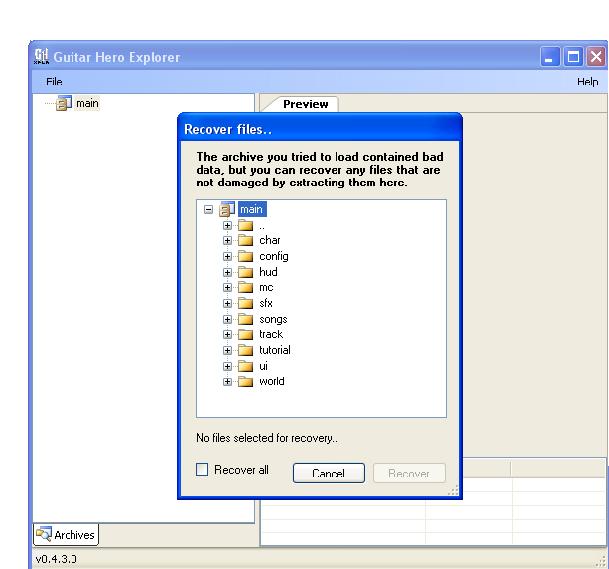The image size is (609, 569).
Task: Select the hud folder label
Action: tap(268, 272)
